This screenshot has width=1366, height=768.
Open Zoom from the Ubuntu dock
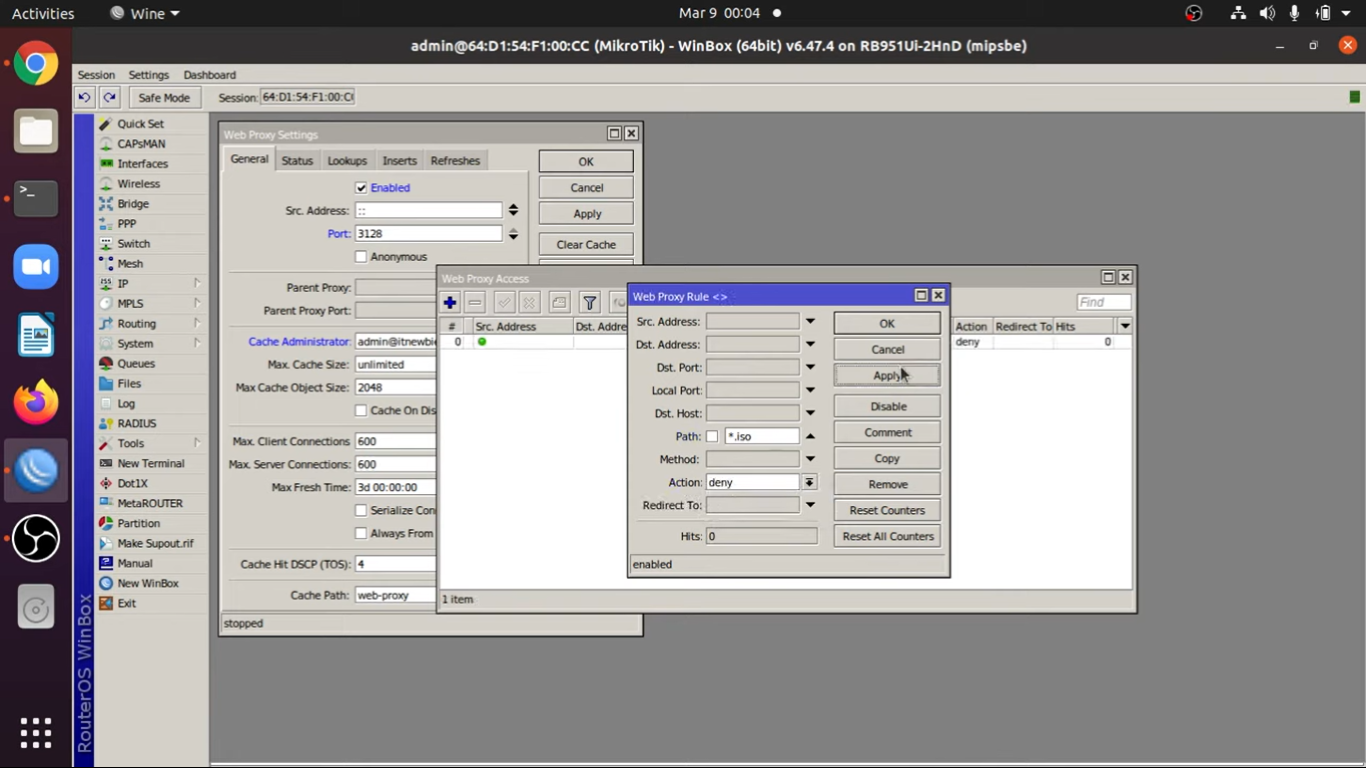coord(36,267)
